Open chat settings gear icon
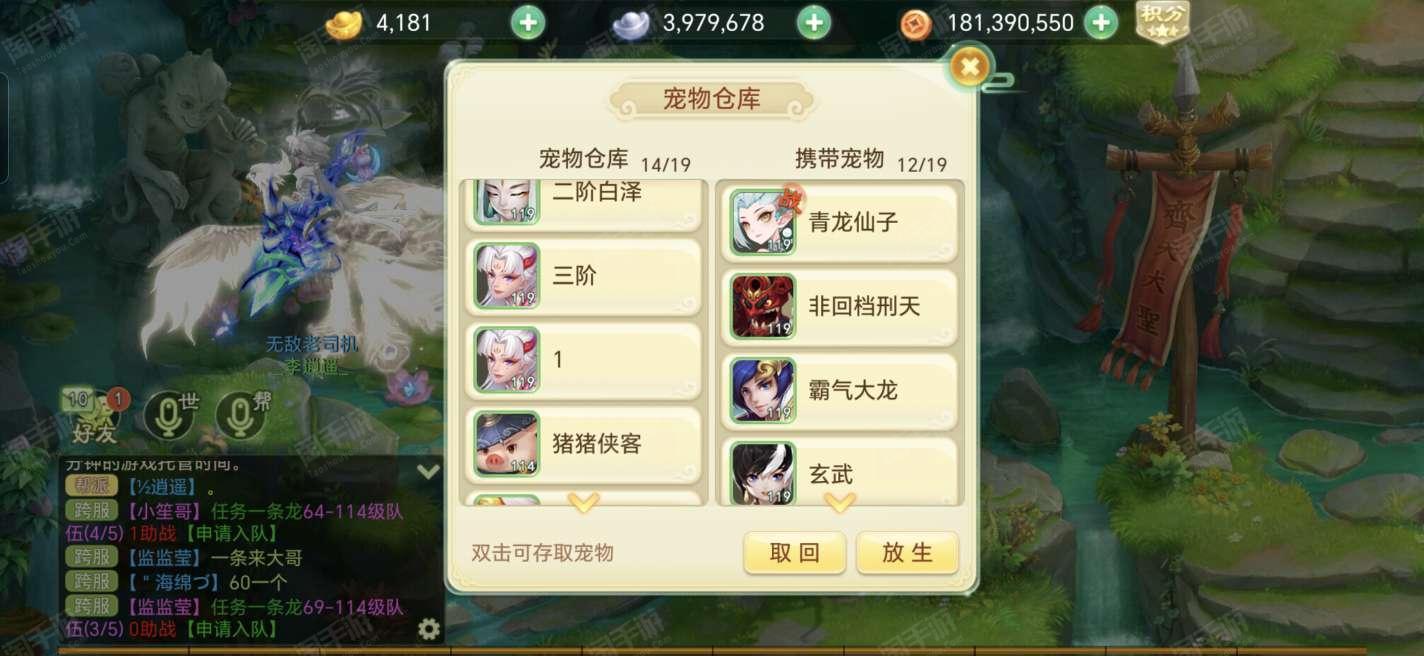This screenshot has height=656, width=1424. (429, 629)
